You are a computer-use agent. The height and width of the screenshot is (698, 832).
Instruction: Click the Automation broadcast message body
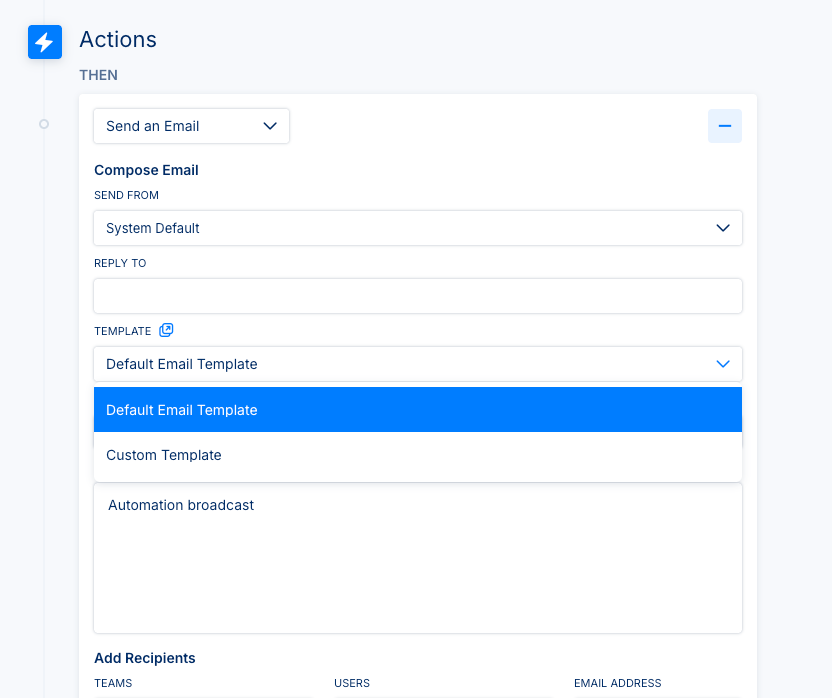click(417, 558)
